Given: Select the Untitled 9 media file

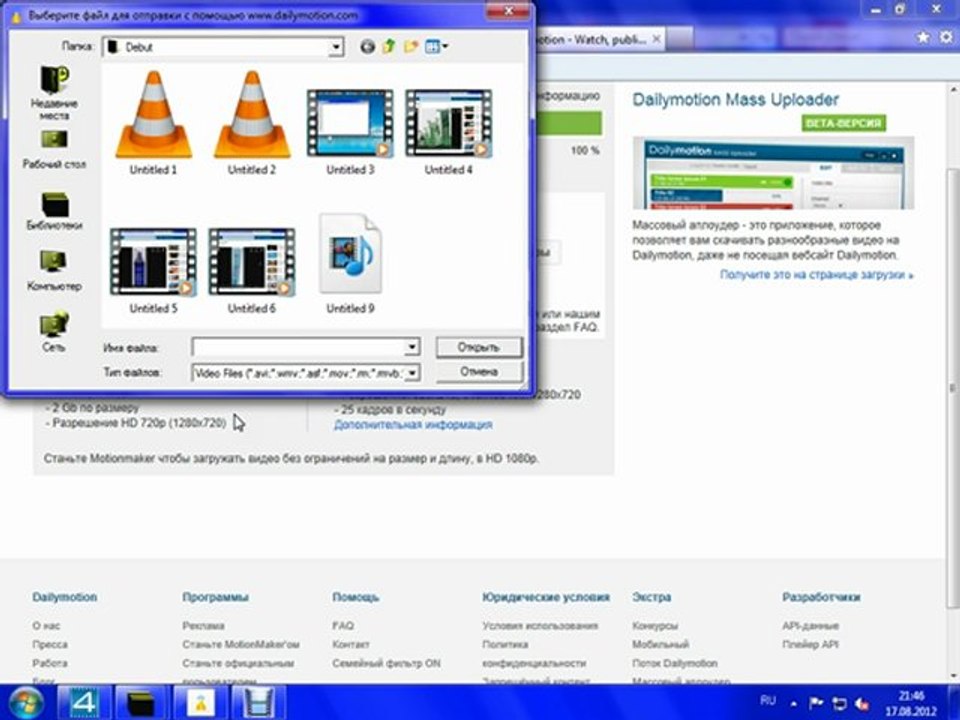Looking at the screenshot, I should [x=350, y=263].
